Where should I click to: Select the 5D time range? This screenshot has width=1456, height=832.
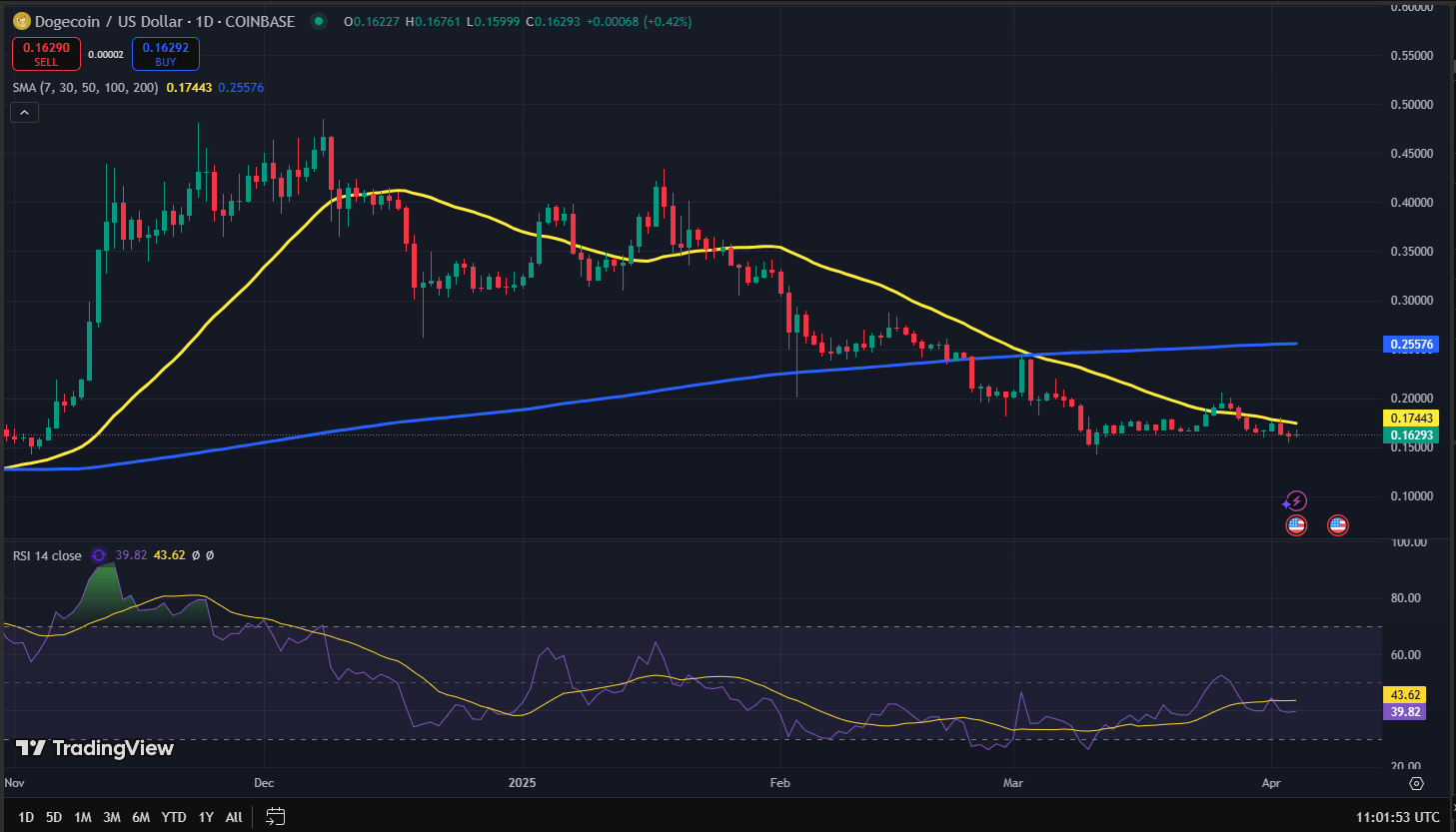(54, 817)
